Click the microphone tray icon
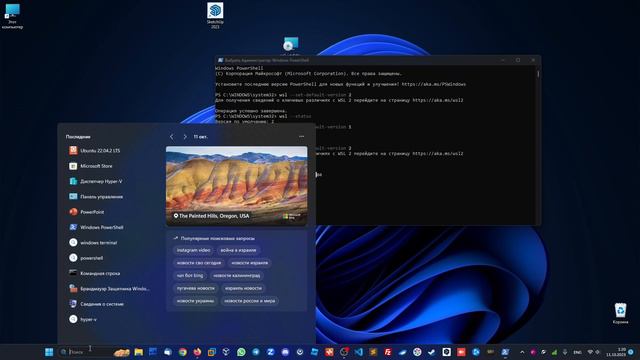This screenshot has height=360, width=640. 565,352
